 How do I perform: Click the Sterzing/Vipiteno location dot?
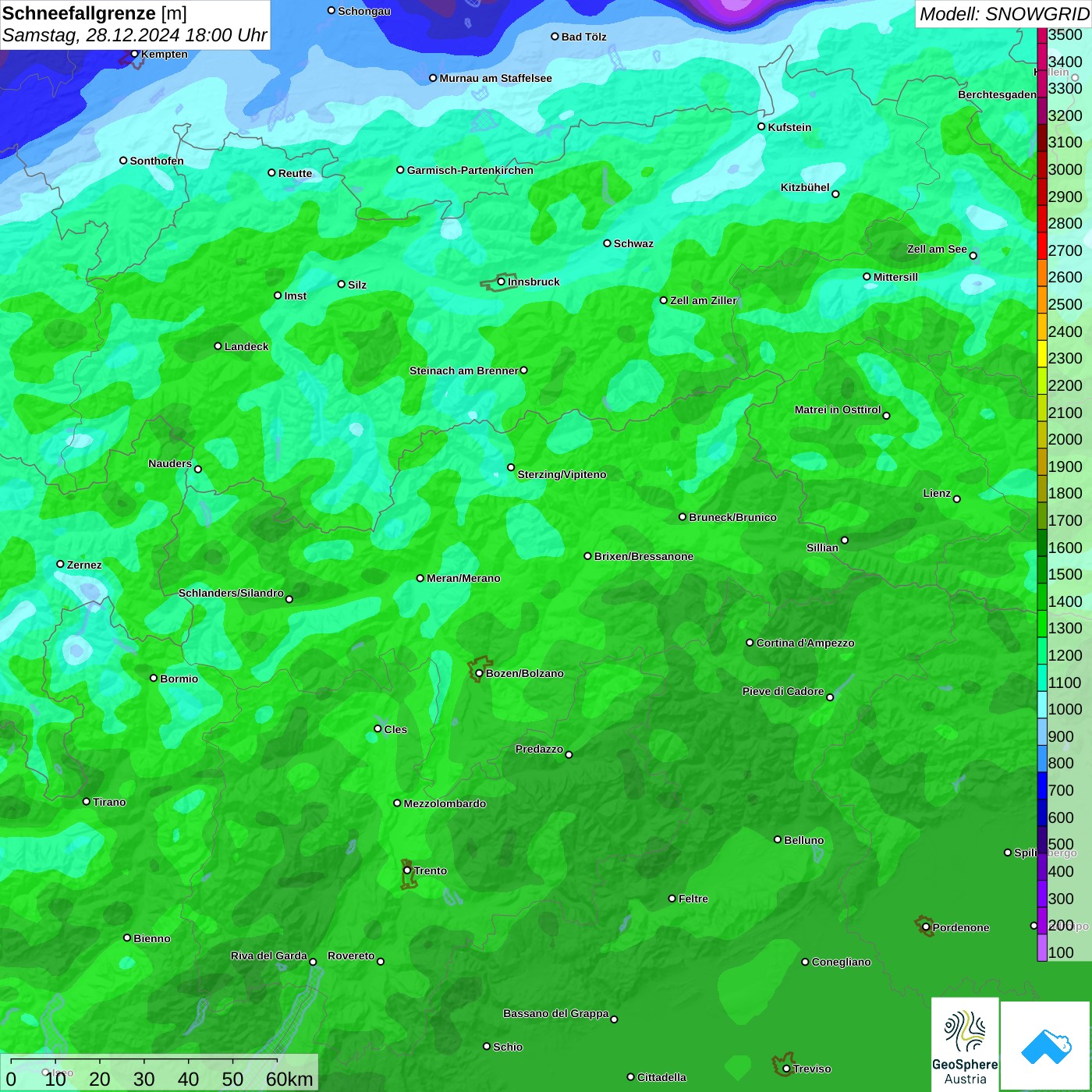coord(511,467)
